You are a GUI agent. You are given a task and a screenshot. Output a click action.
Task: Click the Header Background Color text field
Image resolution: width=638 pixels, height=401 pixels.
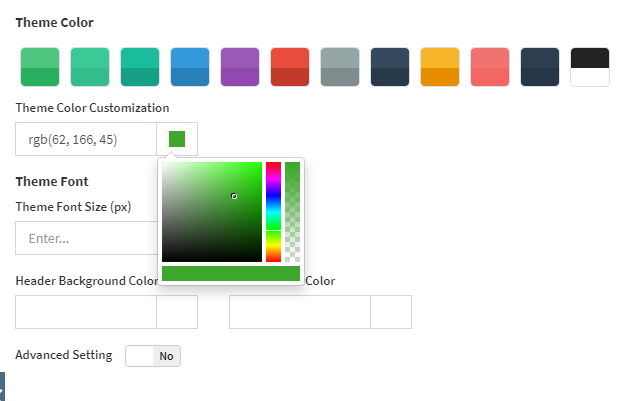[86, 312]
